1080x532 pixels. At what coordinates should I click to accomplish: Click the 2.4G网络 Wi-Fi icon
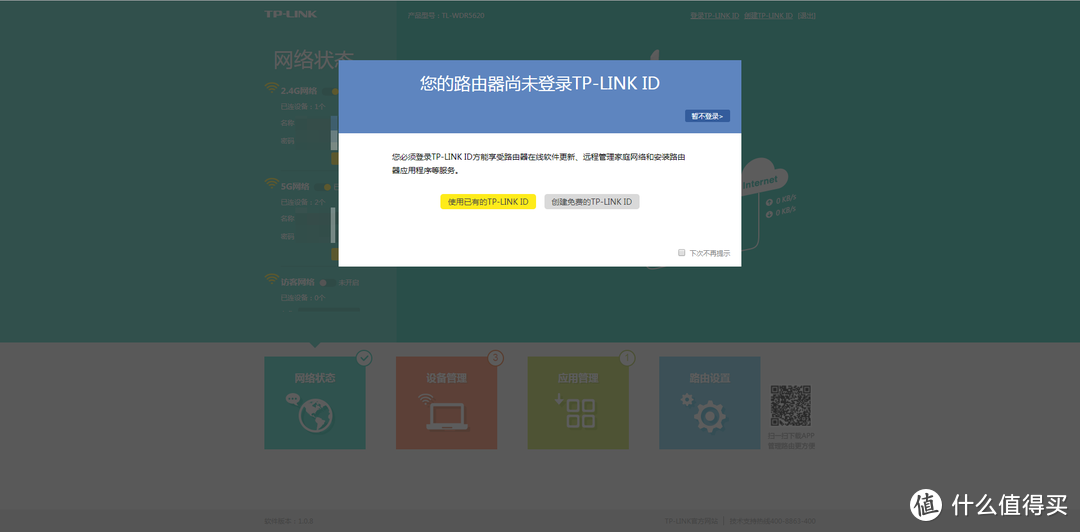(272, 89)
